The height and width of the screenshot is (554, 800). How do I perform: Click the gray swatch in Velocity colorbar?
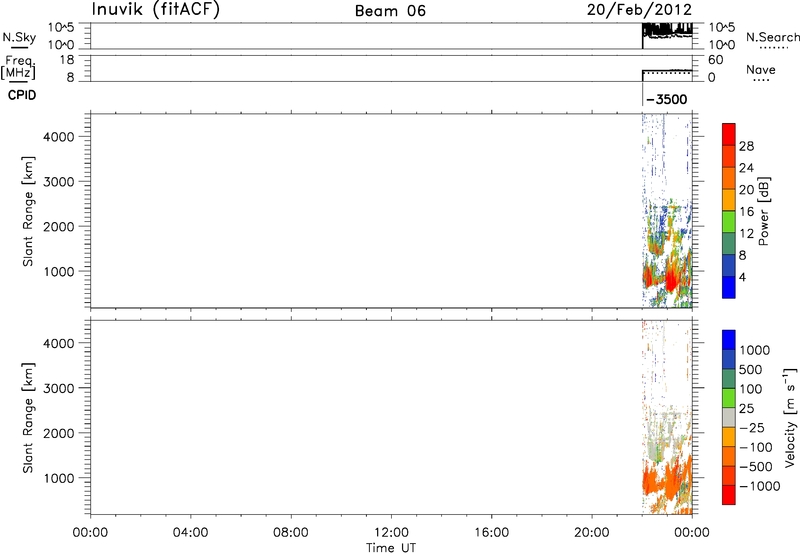click(729, 417)
